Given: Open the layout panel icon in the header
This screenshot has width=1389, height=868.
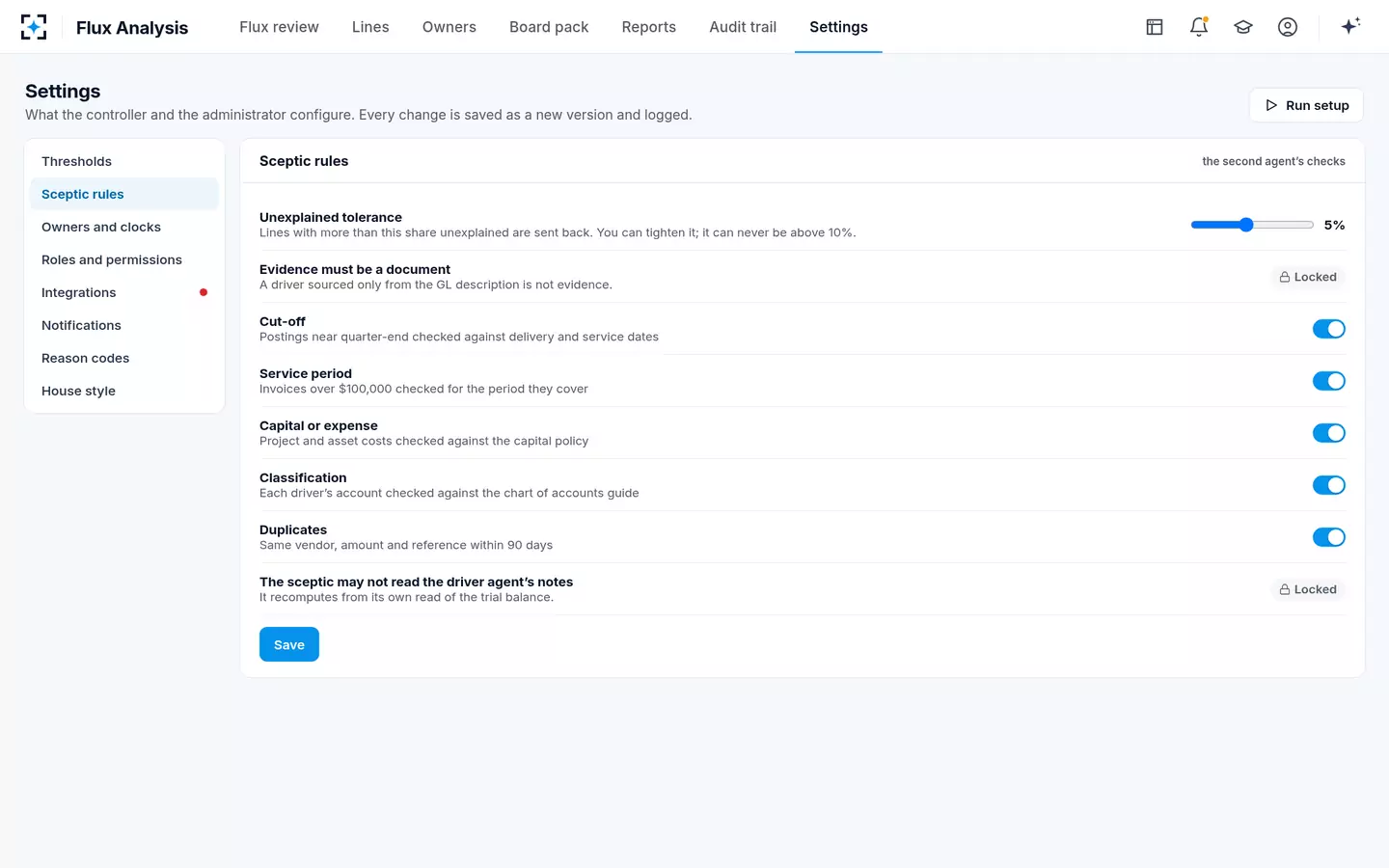Looking at the screenshot, I should pyautogui.click(x=1155, y=27).
